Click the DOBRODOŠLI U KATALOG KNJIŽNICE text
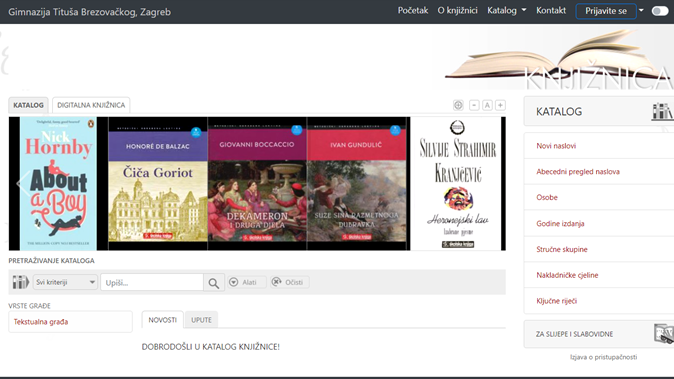Viewport: 674px width, 379px height. (x=211, y=347)
